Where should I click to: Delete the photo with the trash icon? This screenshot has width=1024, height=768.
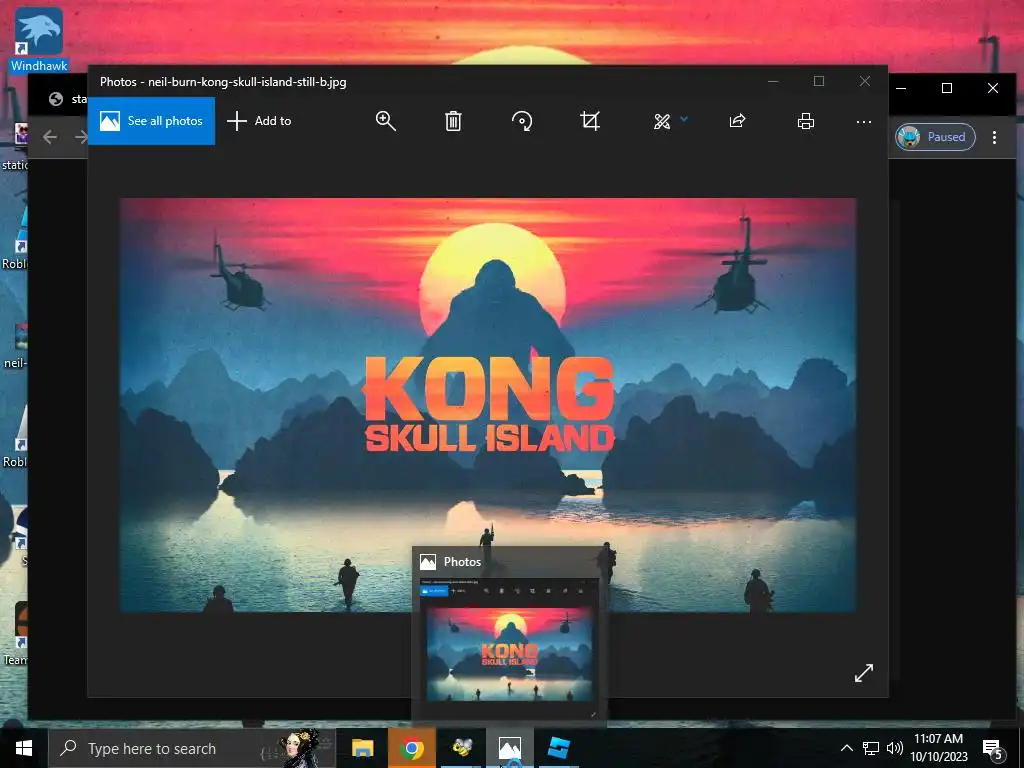coord(453,121)
